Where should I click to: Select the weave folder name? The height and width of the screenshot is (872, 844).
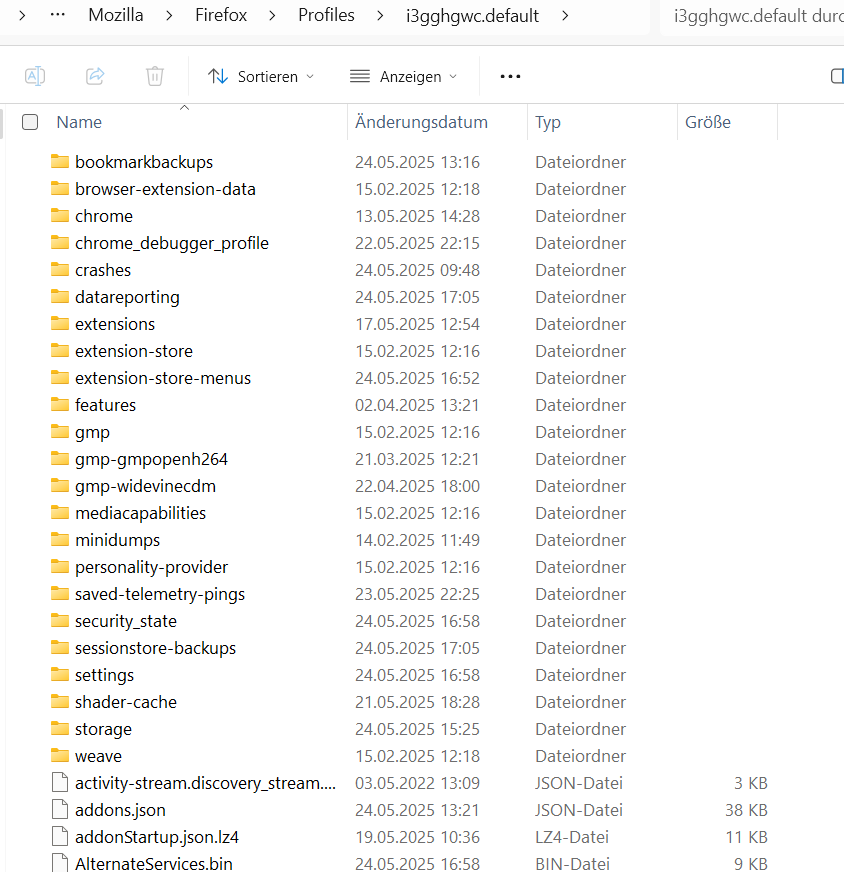pyautogui.click(x=98, y=756)
